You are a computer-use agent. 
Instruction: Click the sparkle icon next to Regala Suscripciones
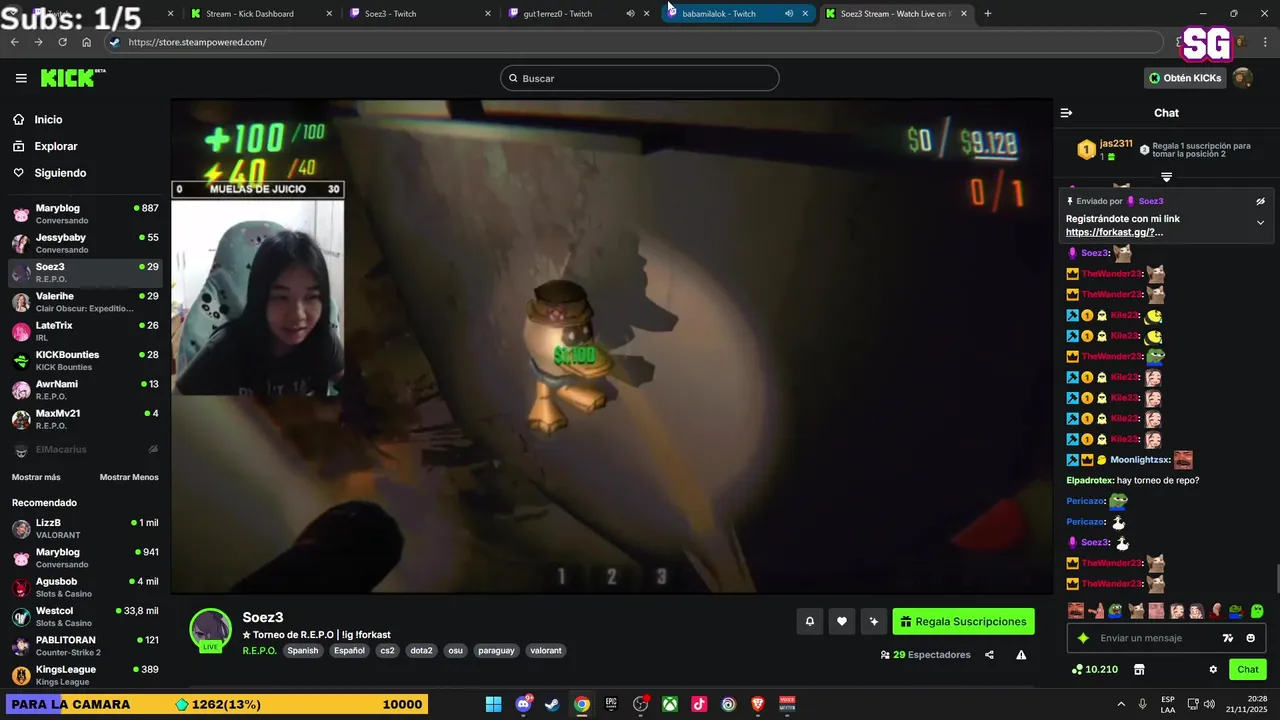(874, 621)
